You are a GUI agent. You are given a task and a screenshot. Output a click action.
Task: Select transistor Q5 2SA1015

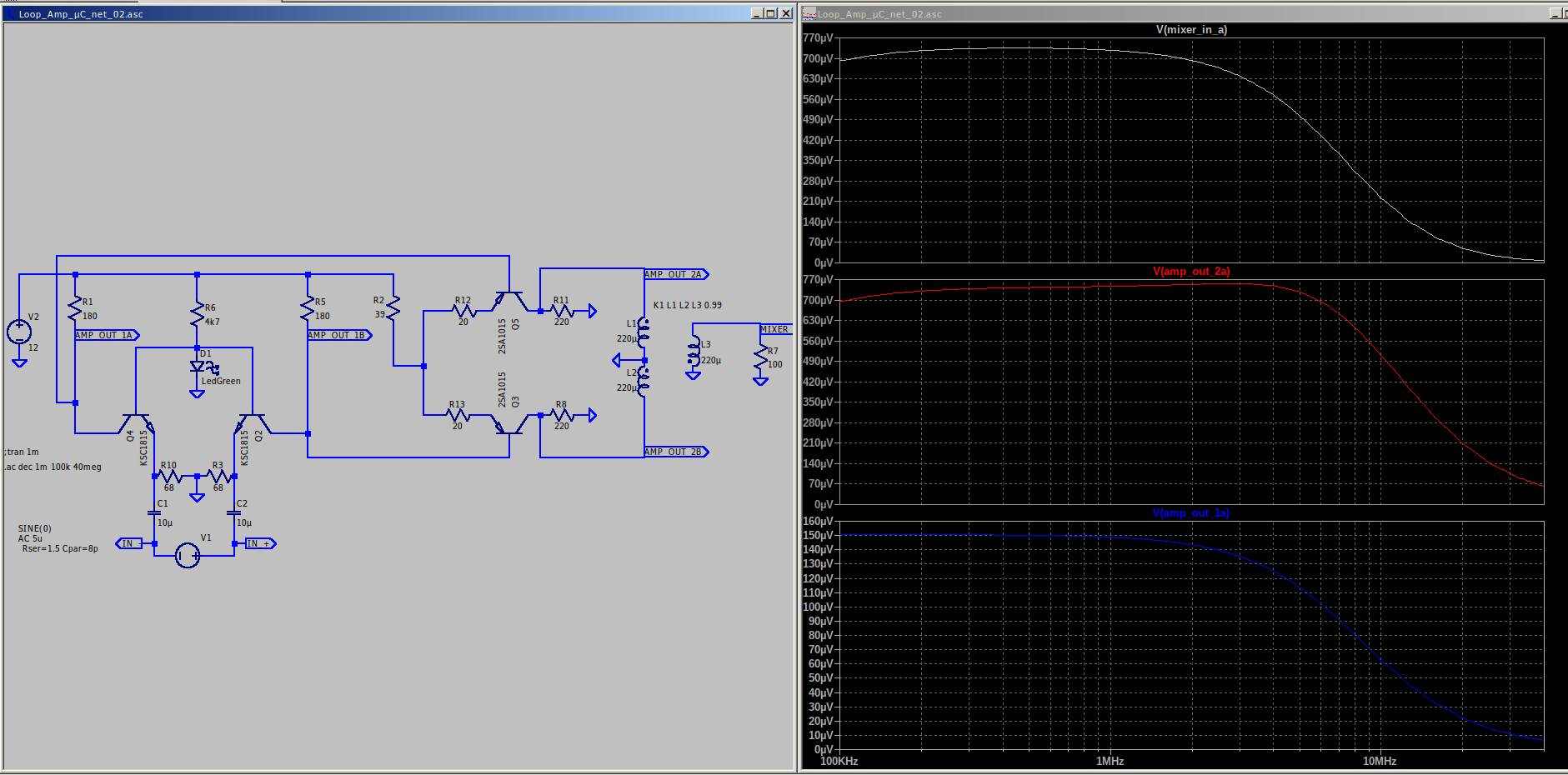coord(509,301)
